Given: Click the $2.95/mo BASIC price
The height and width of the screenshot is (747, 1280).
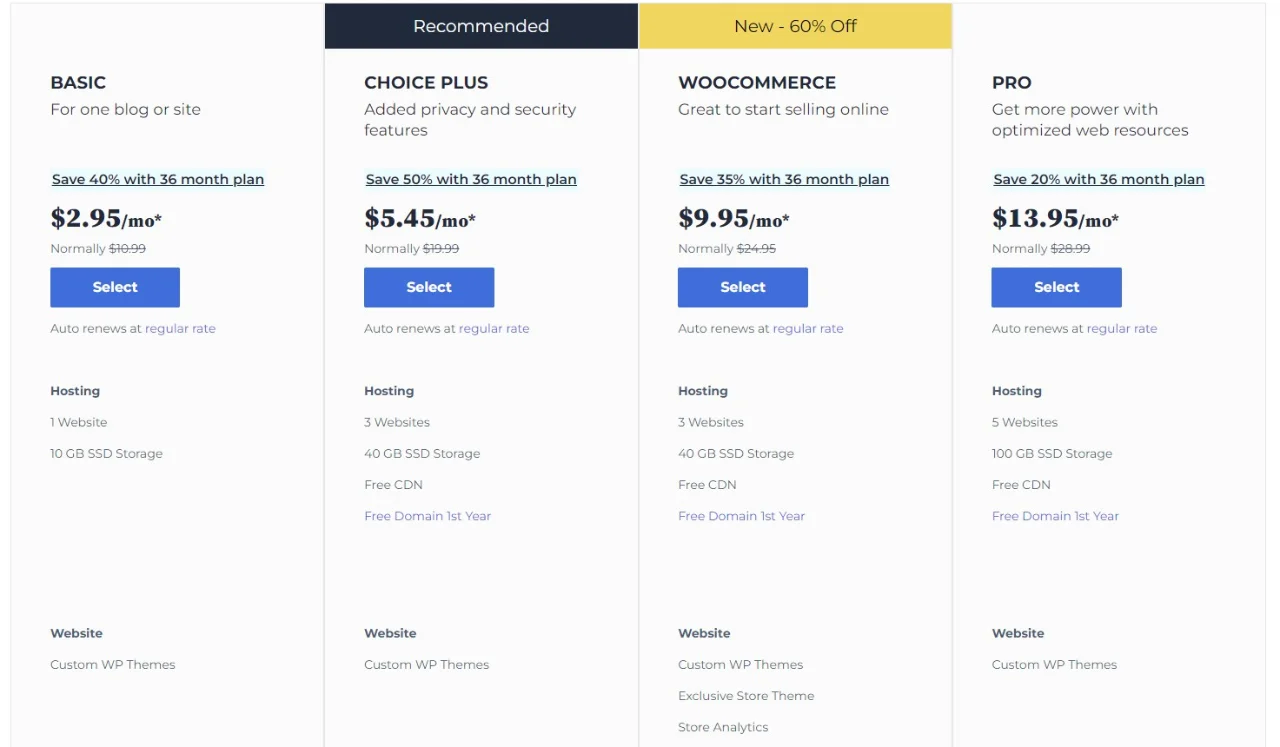Looking at the screenshot, I should click(x=106, y=218).
